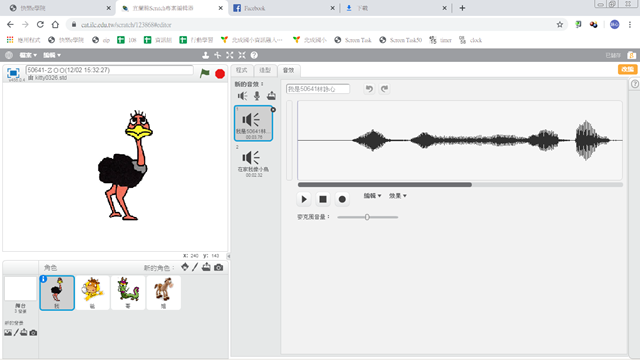Expand the sound Effects dropdown

pos(398,196)
